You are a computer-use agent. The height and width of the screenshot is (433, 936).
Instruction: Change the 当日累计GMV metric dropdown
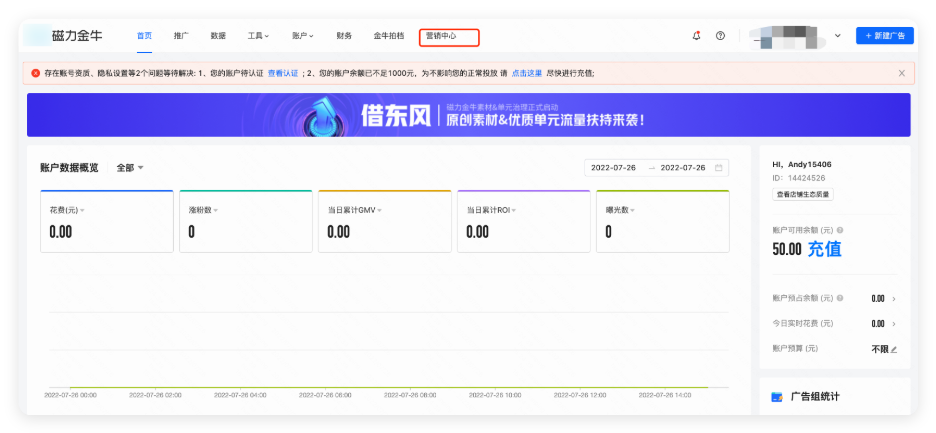coord(379,210)
